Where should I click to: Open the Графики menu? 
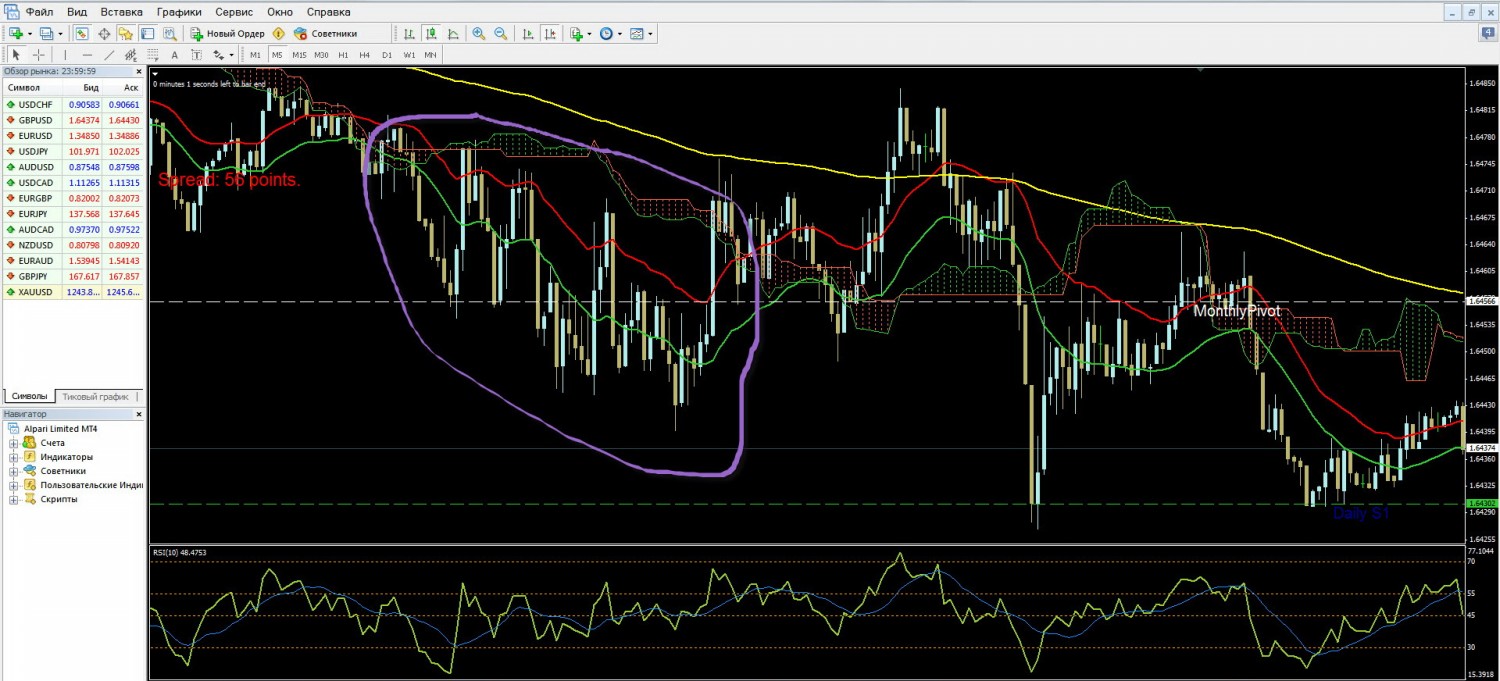pos(179,12)
